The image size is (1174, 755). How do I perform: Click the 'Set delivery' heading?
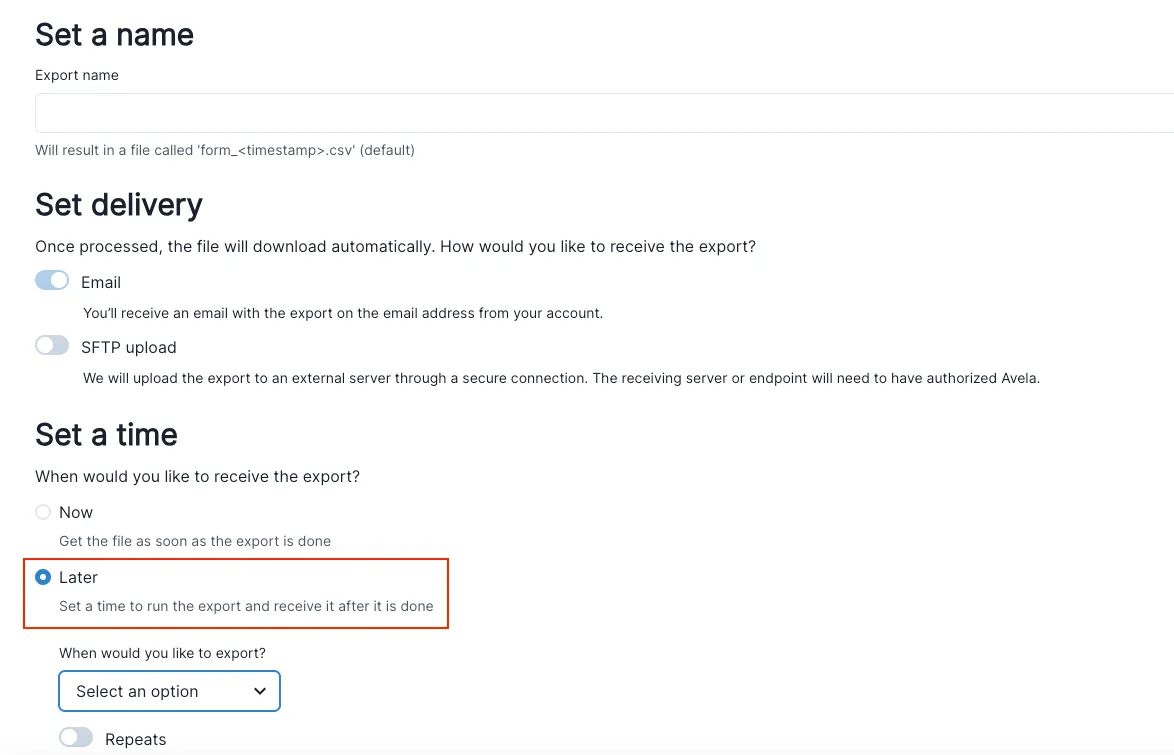click(118, 205)
